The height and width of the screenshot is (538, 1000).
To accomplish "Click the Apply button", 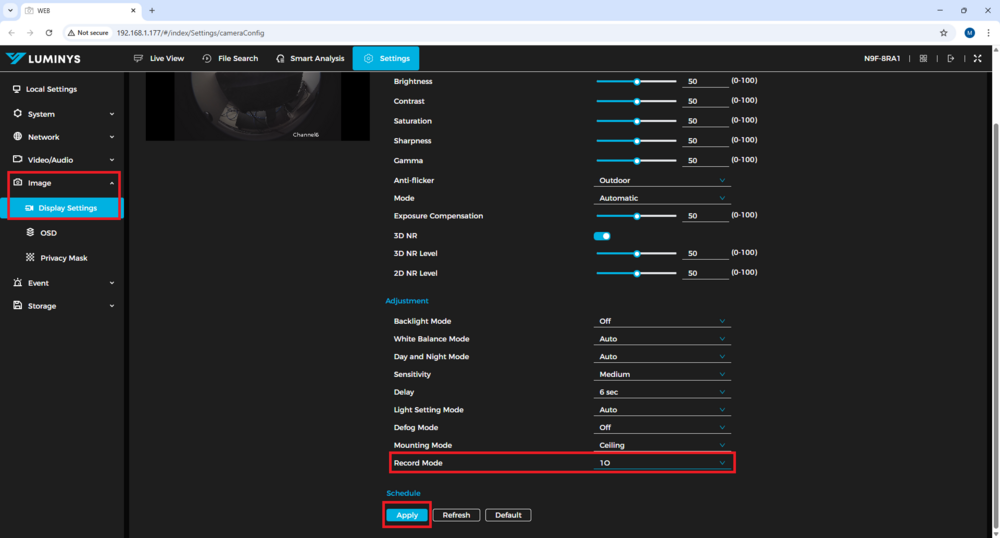I will (x=407, y=515).
